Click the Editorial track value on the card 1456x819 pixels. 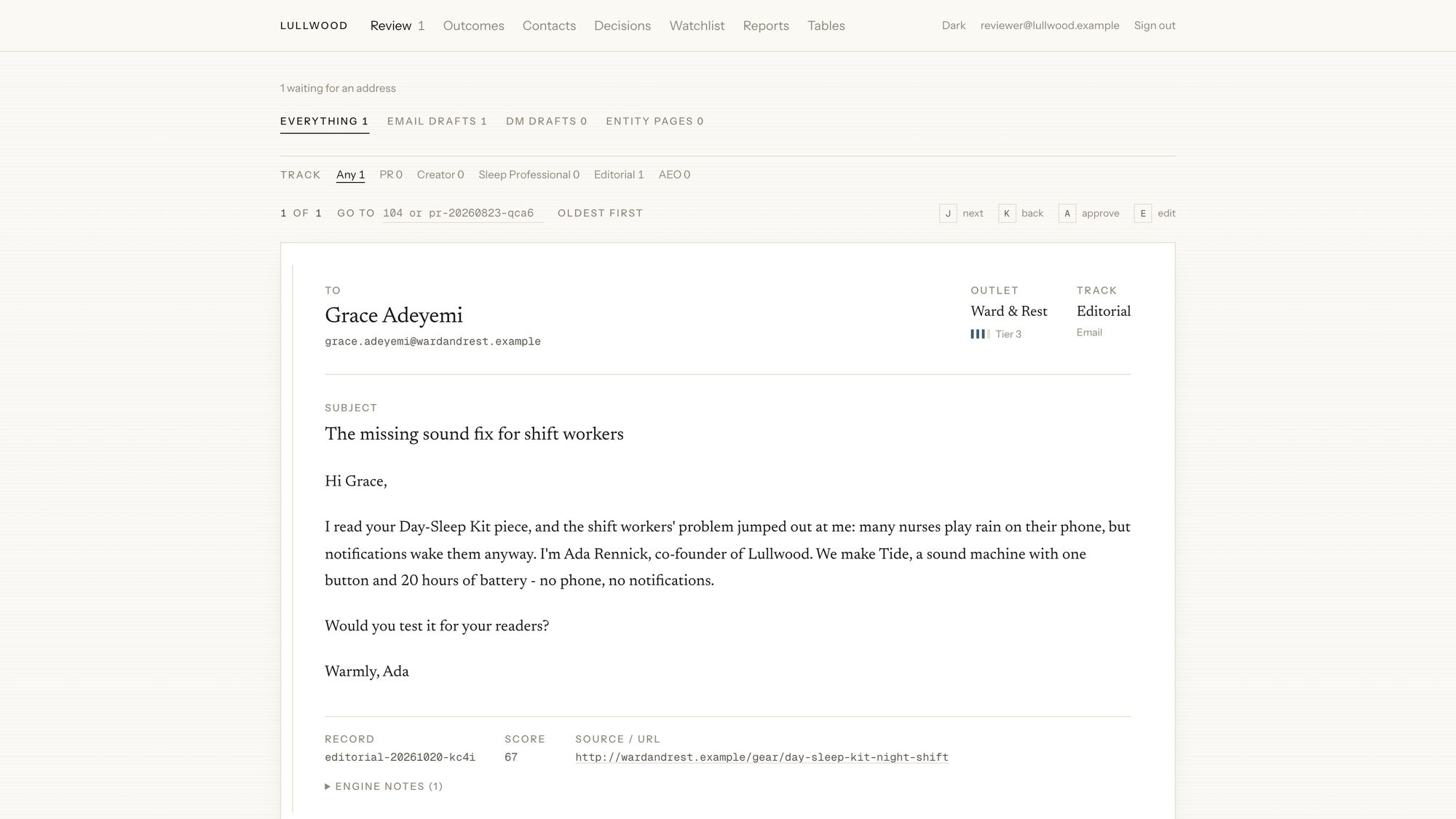[x=1104, y=311]
